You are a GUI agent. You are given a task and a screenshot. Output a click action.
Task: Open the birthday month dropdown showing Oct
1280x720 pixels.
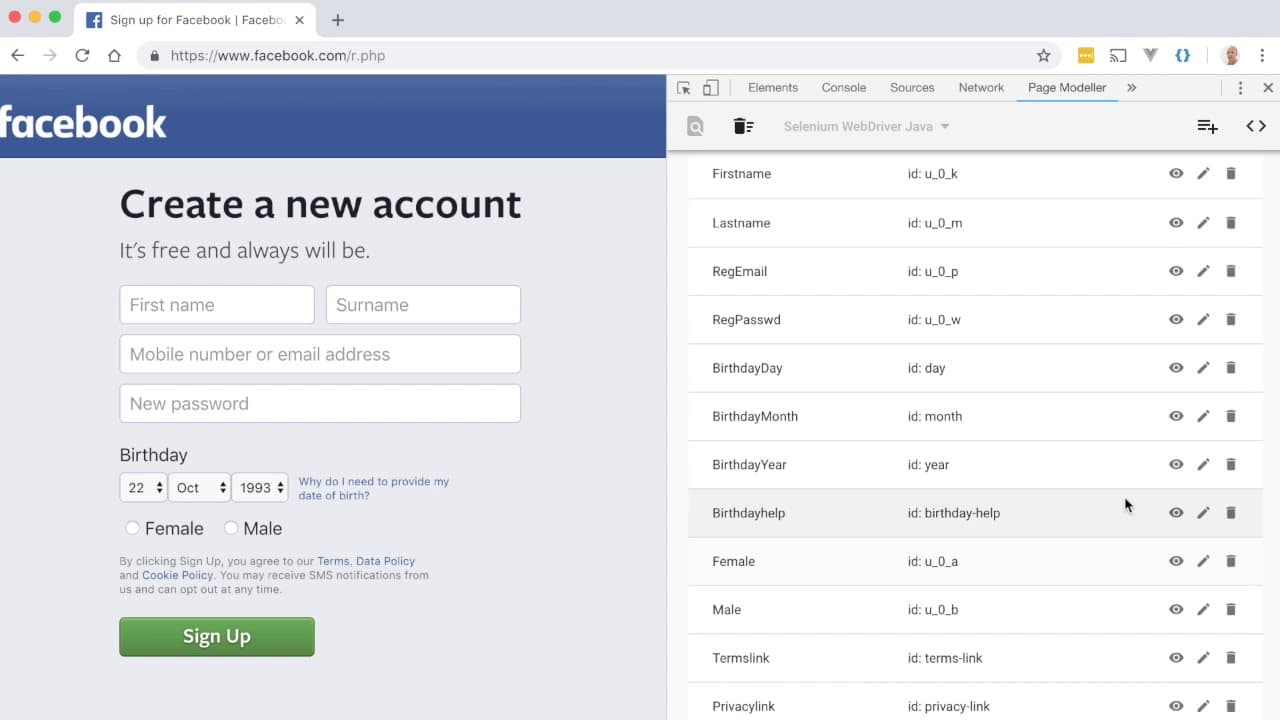pyautogui.click(x=199, y=488)
